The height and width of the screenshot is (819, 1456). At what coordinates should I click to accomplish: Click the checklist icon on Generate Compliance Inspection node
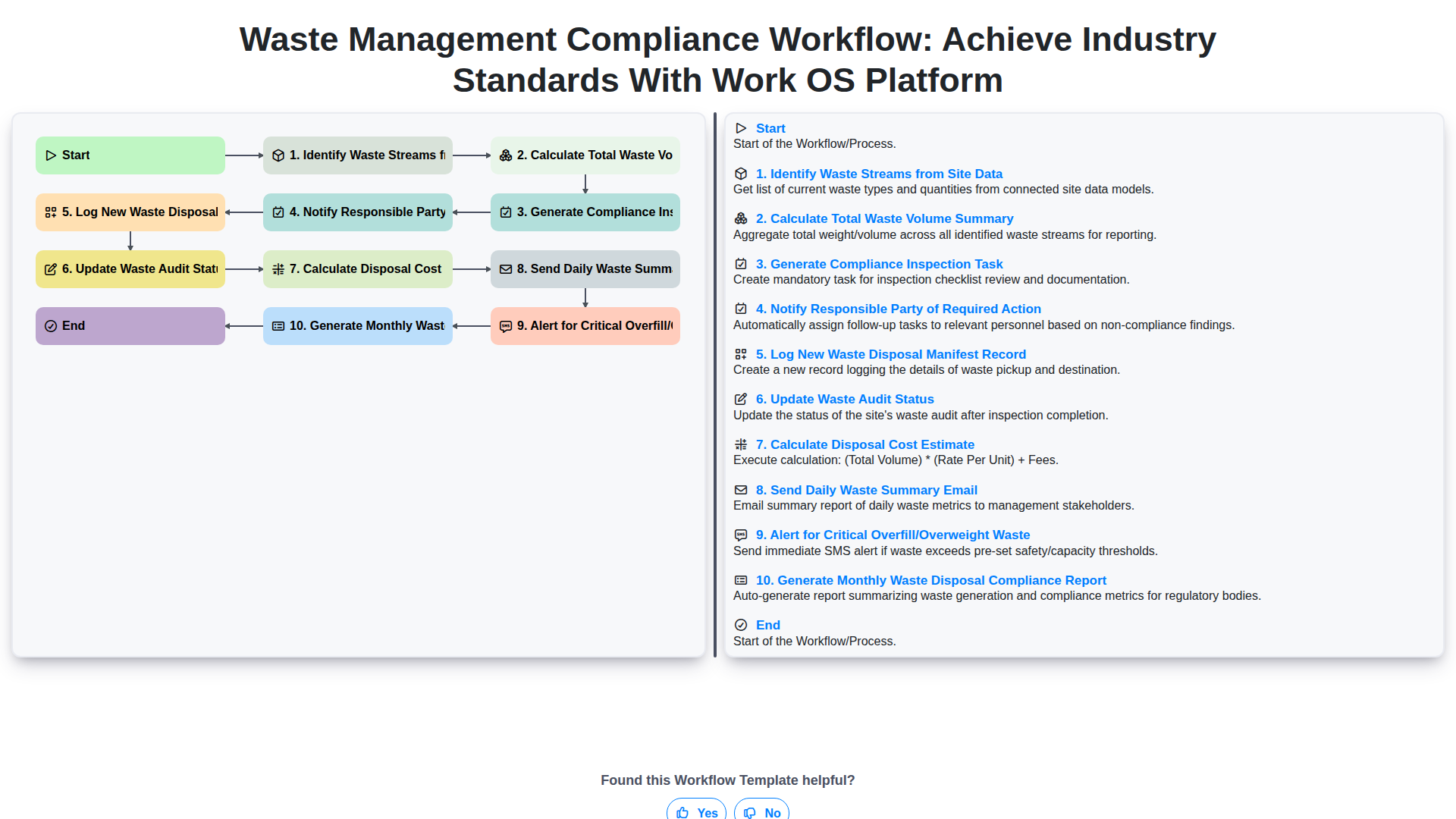click(x=506, y=212)
